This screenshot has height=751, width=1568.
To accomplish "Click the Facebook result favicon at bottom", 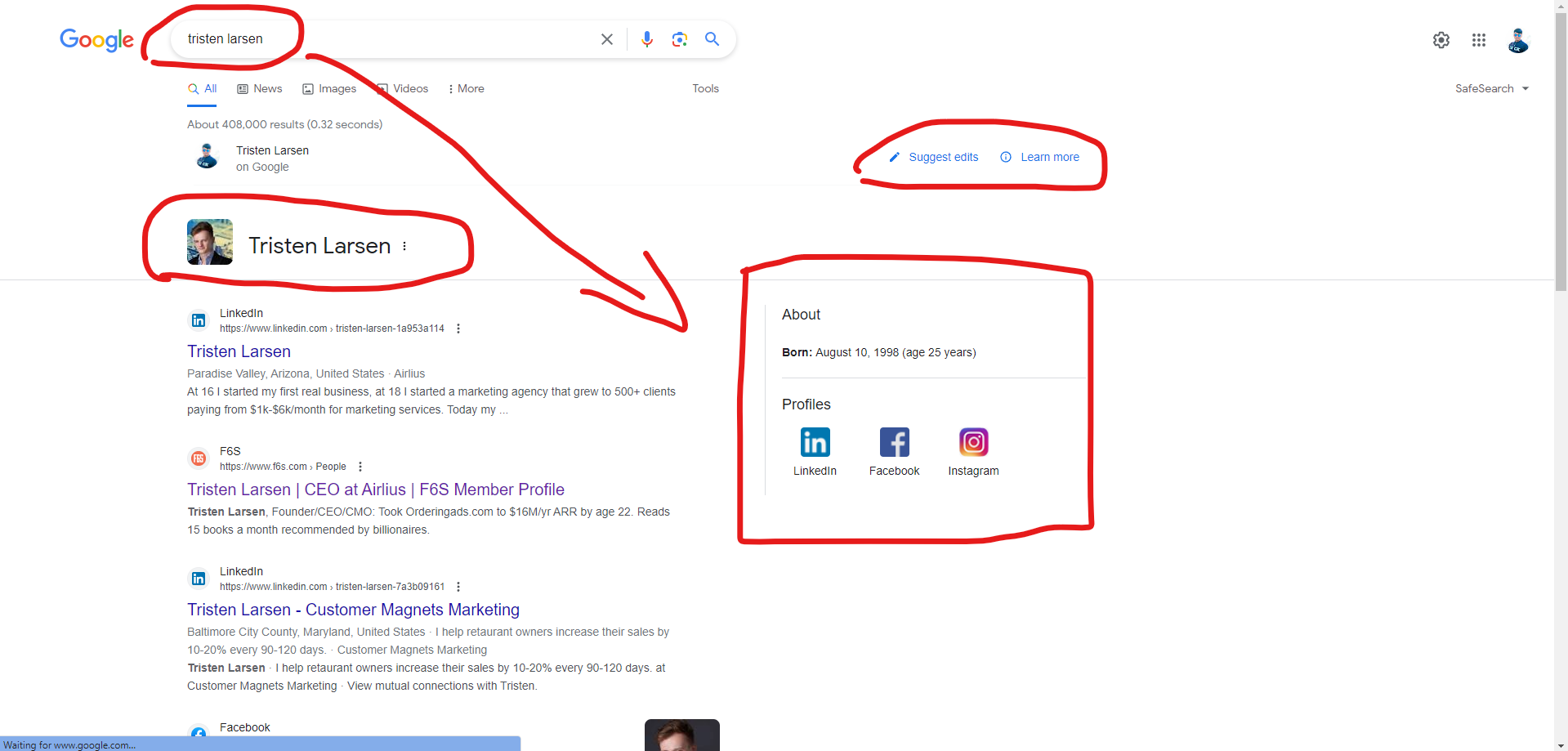I will [199, 732].
